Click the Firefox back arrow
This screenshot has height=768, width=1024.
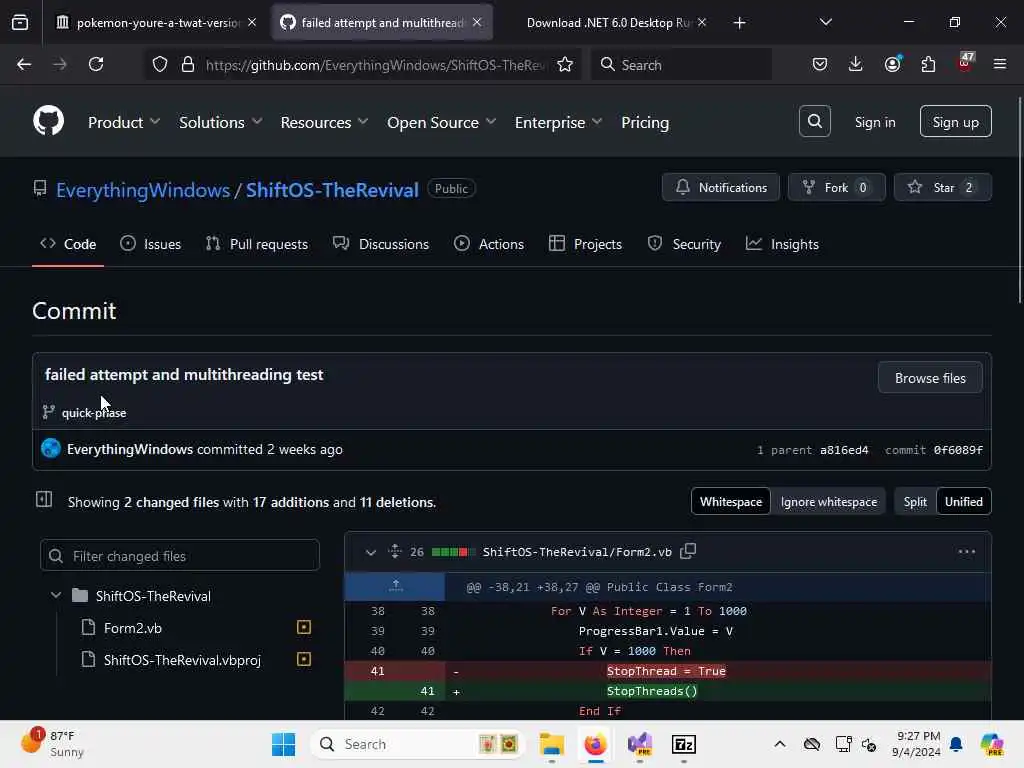[x=24, y=65]
